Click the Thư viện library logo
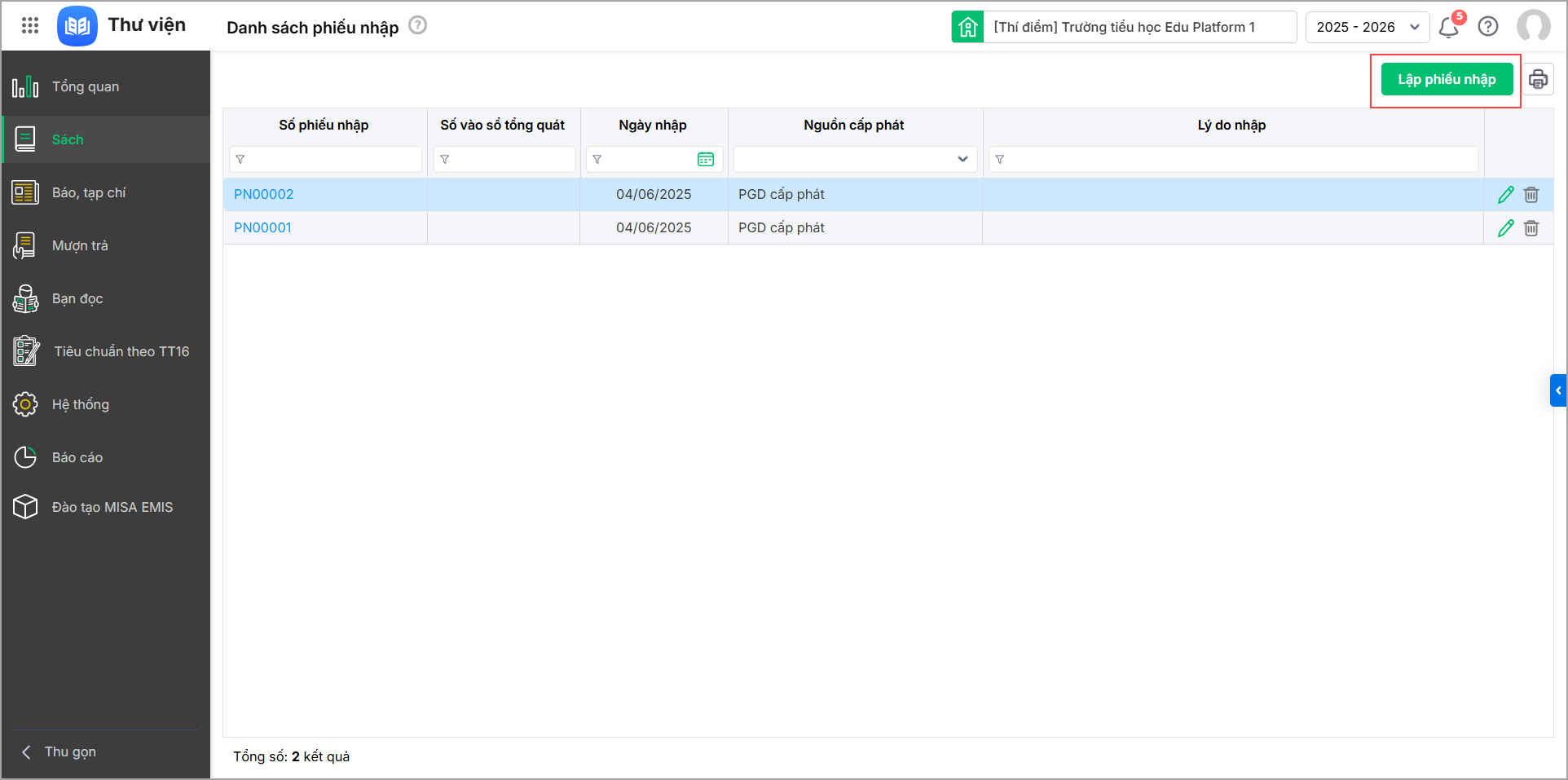1568x780 pixels. pyautogui.click(x=77, y=26)
